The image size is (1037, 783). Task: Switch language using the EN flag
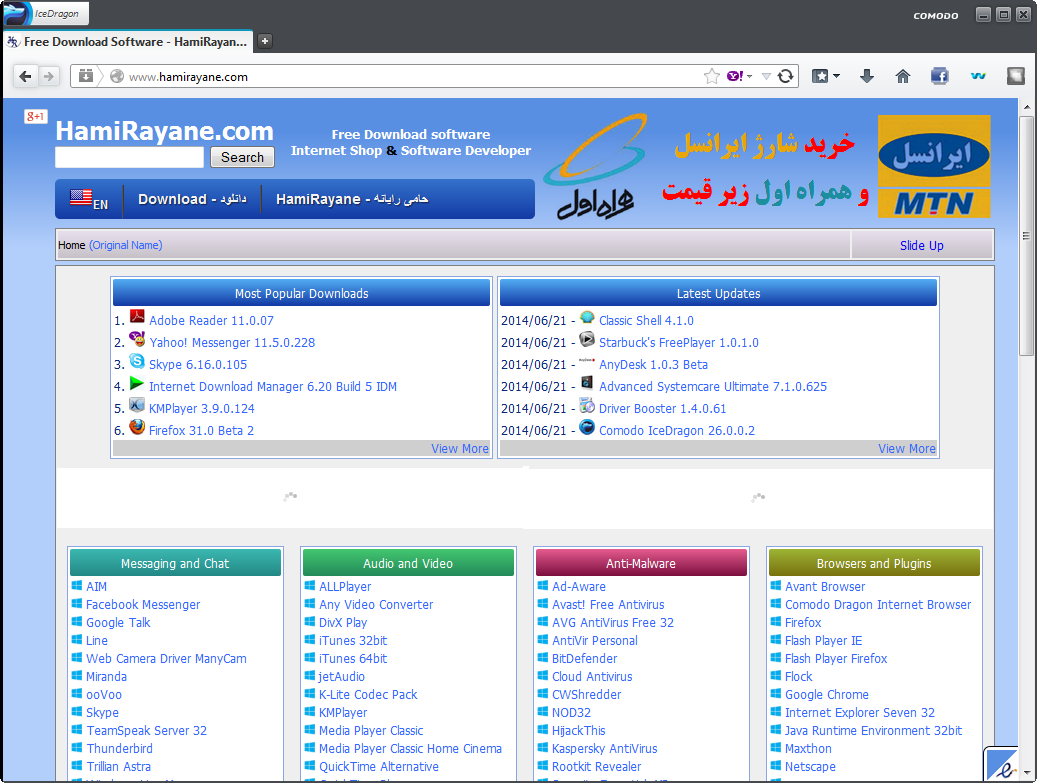[x=88, y=199]
